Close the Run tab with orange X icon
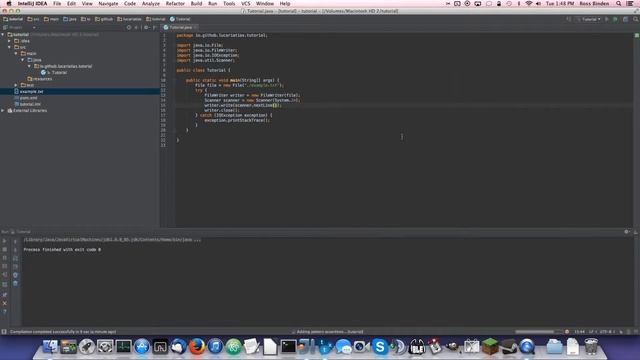Viewport: 640px width, 360px height. tap(5, 303)
